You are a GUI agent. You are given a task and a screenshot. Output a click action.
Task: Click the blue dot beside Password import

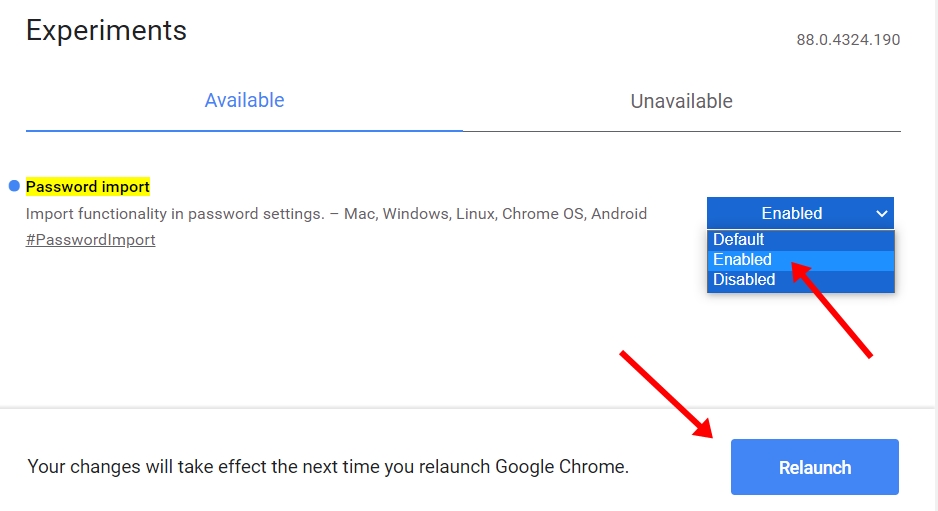click(x=14, y=186)
